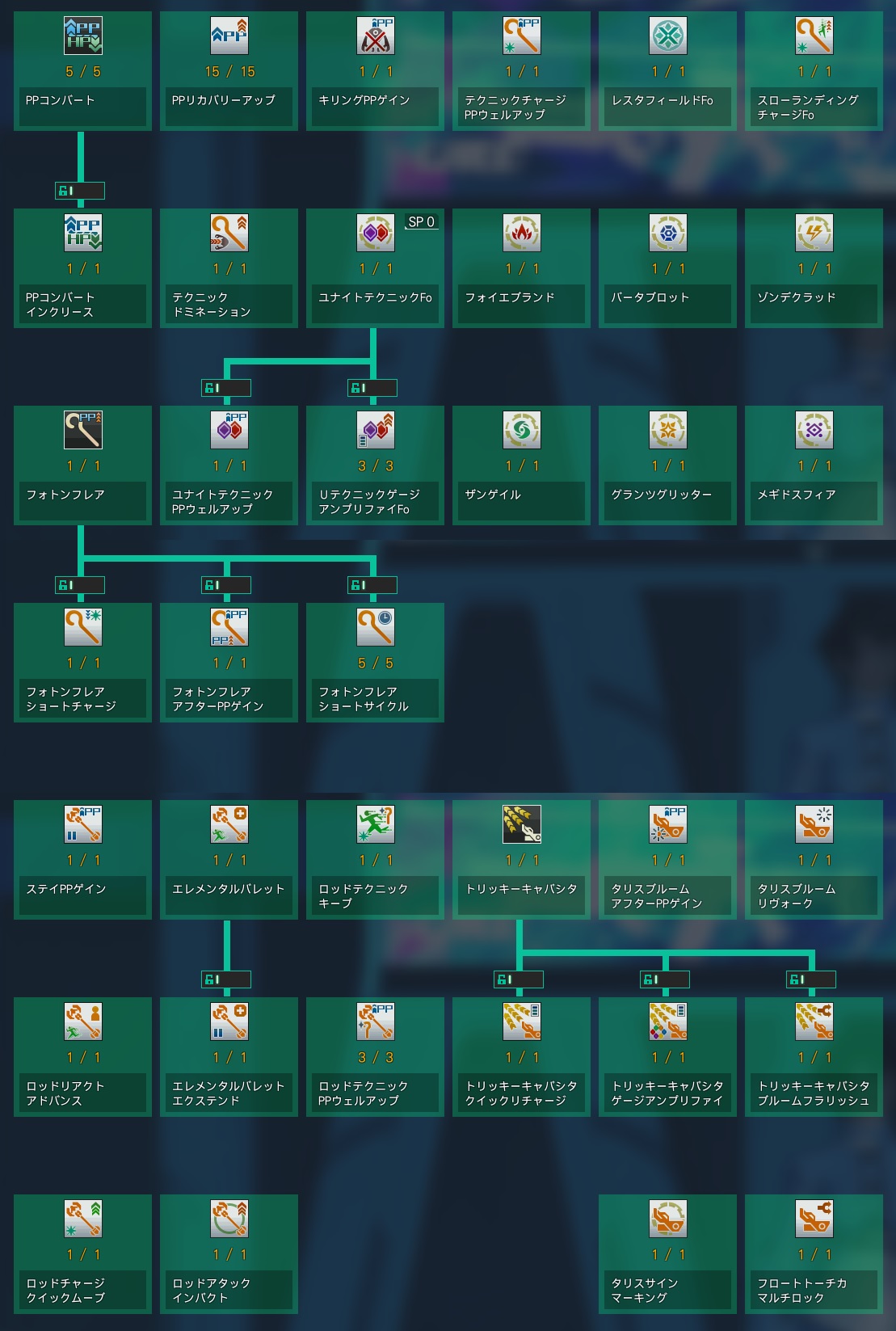Click the フォイエブランド flame icon

point(522,233)
